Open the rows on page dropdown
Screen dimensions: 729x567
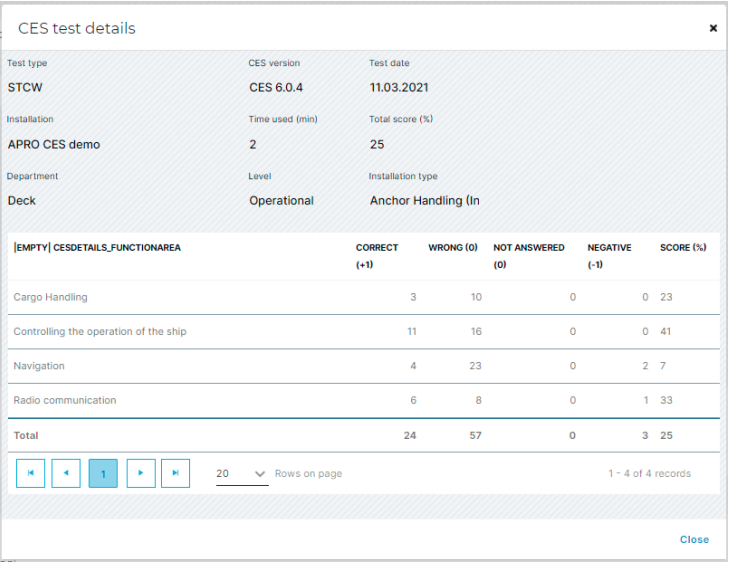pyautogui.click(x=242, y=474)
